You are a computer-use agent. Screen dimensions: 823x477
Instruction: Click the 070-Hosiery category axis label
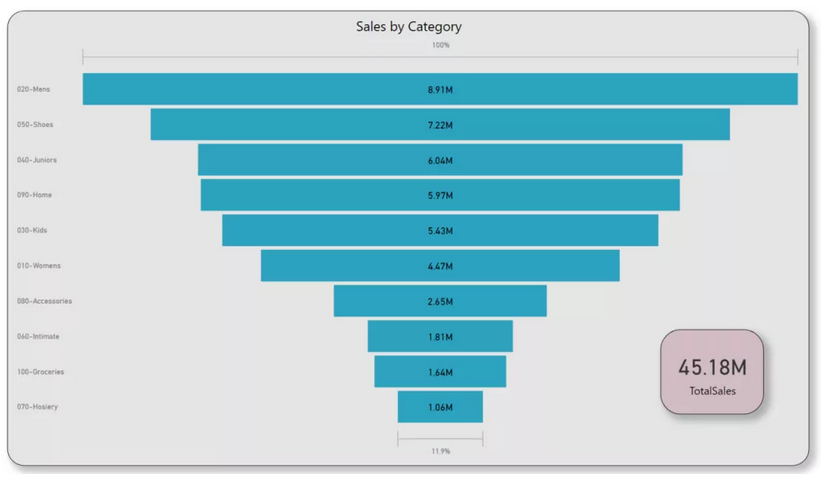(37, 407)
